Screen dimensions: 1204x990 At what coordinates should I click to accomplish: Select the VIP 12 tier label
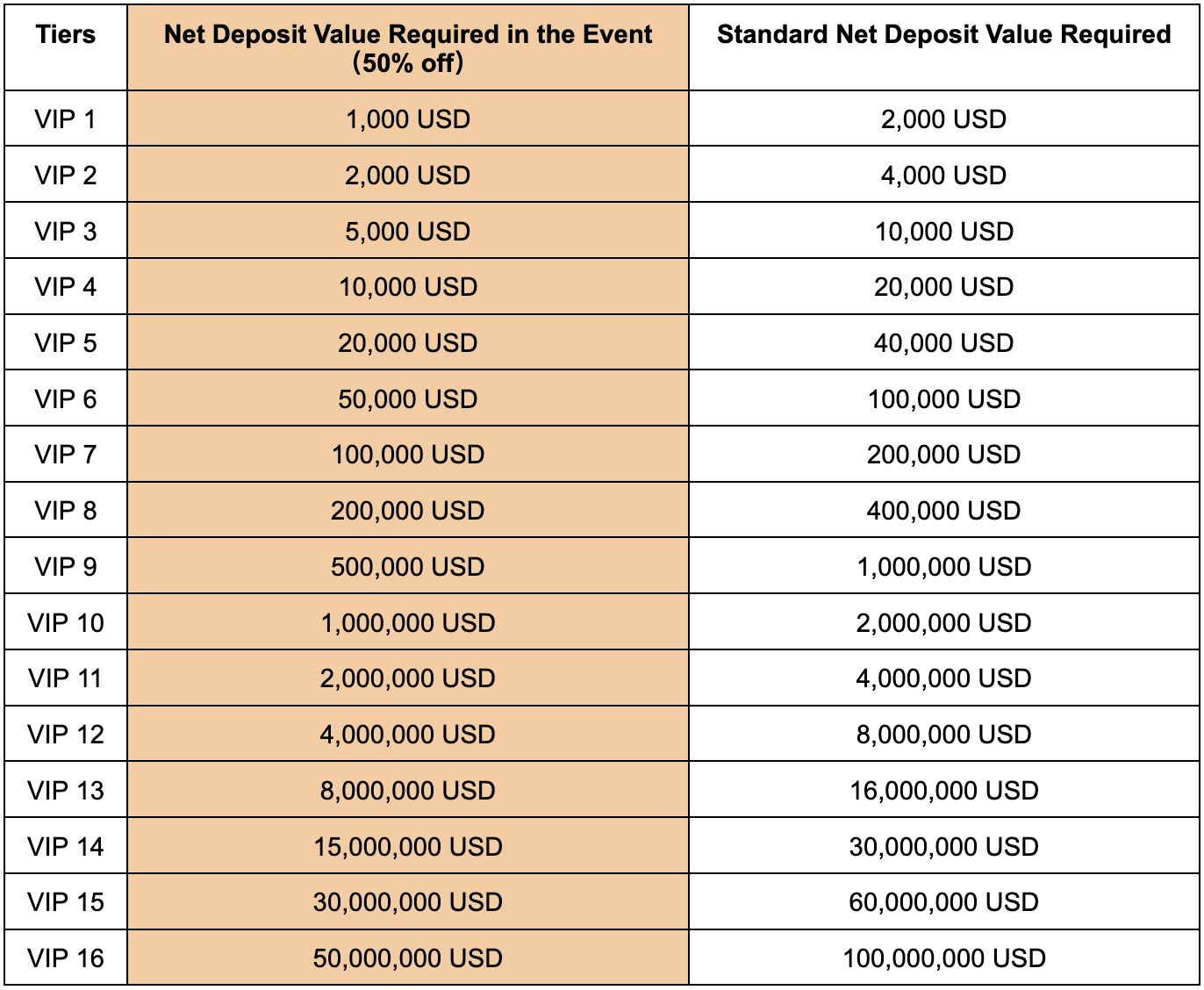pos(66,735)
